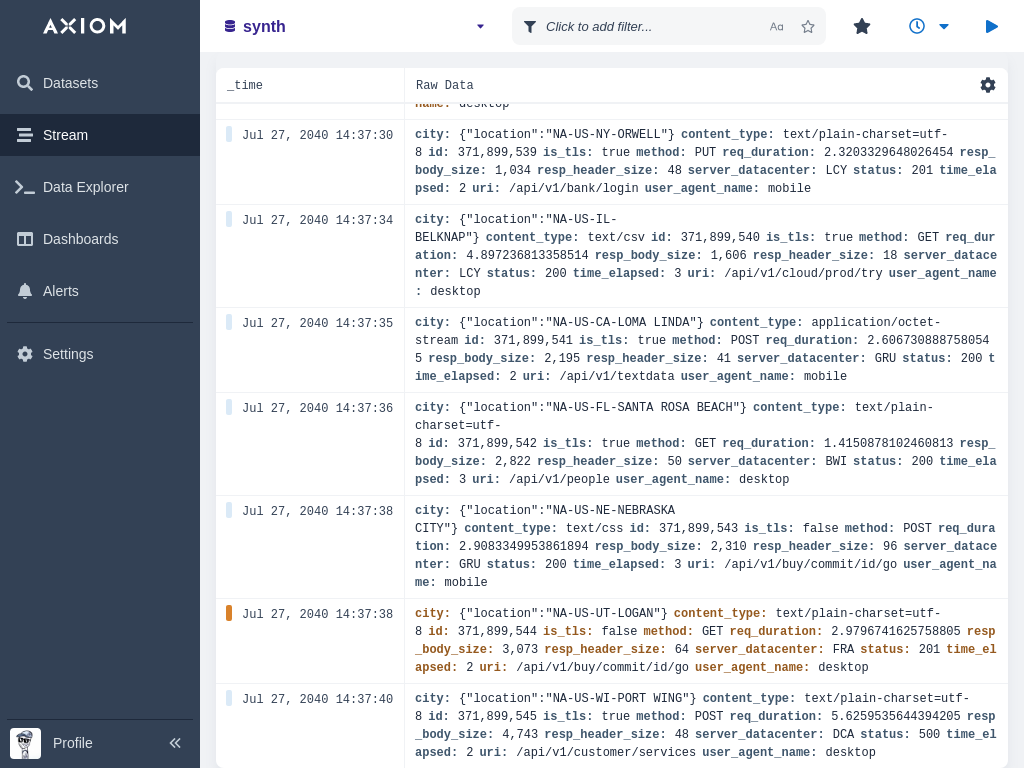
Task: Open Settings from the sidebar
Action: click(68, 354)
